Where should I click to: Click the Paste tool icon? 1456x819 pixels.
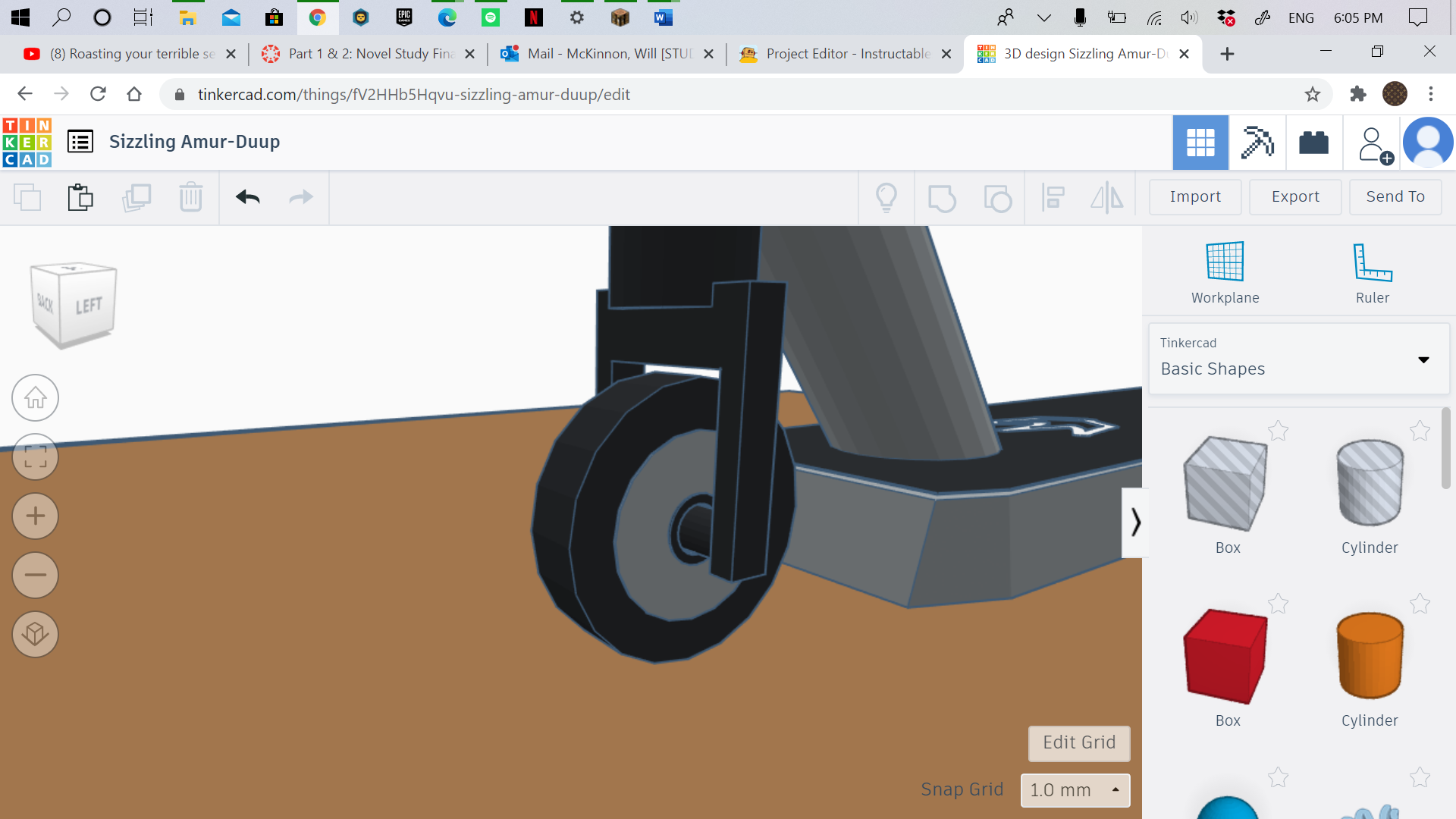(x=80, y=197)
